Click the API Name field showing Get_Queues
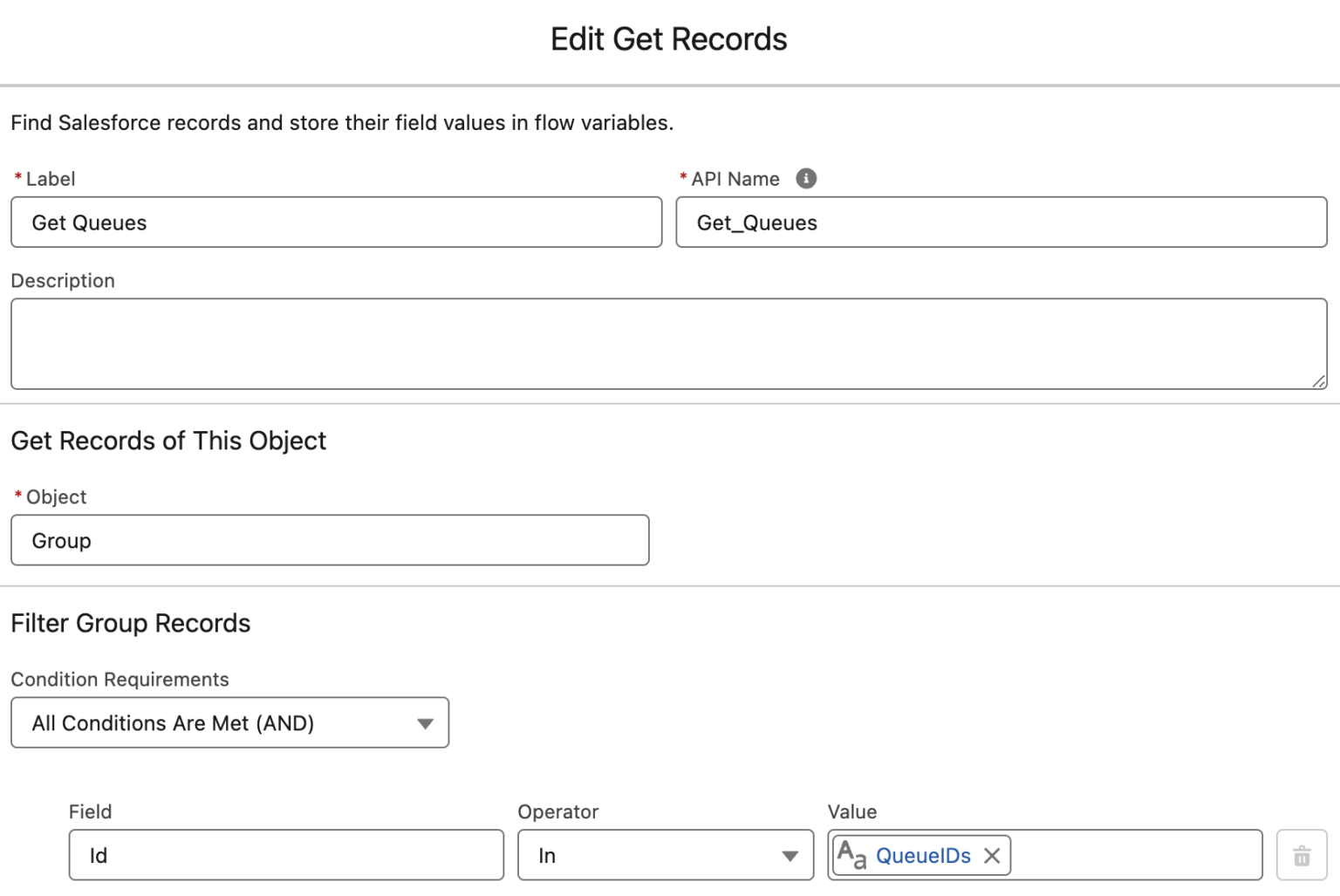Image resolution: width=1340 pixels, height=896 pixels. pyautogui.click(x=1001, y=222)
